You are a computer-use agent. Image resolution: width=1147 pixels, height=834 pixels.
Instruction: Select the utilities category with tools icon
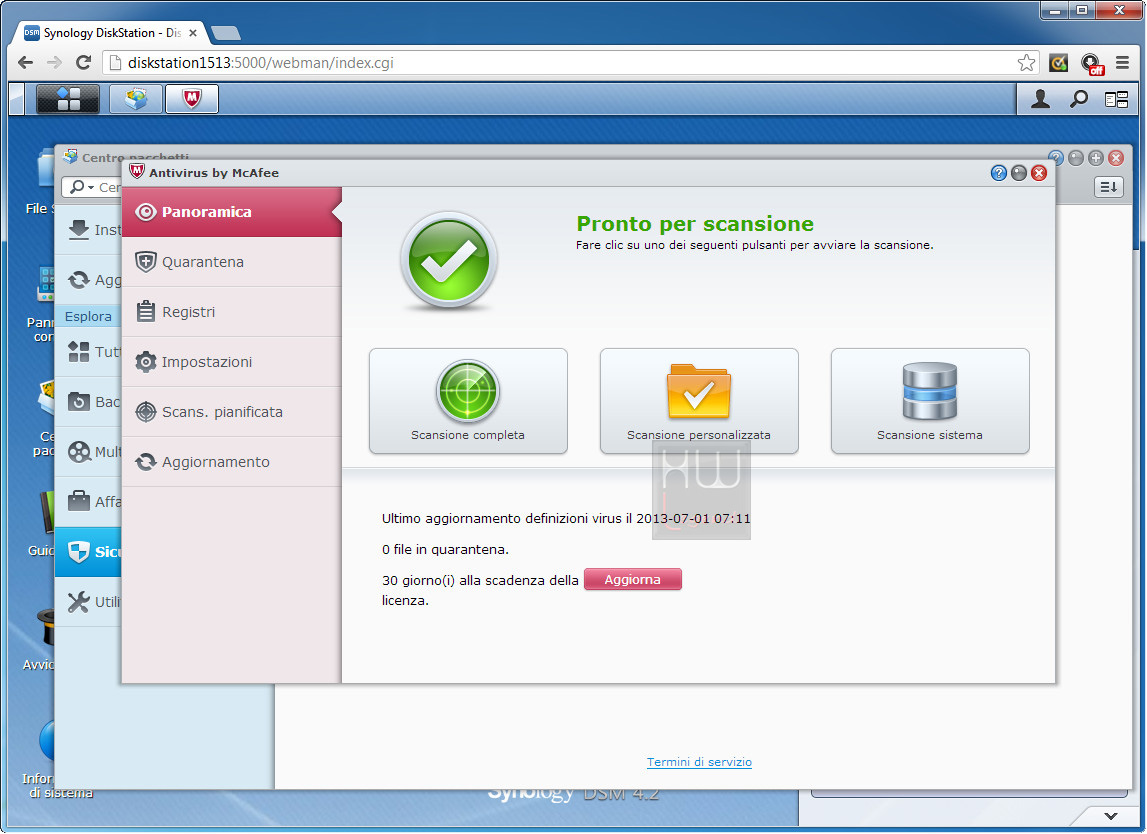(x=89, y=602)
